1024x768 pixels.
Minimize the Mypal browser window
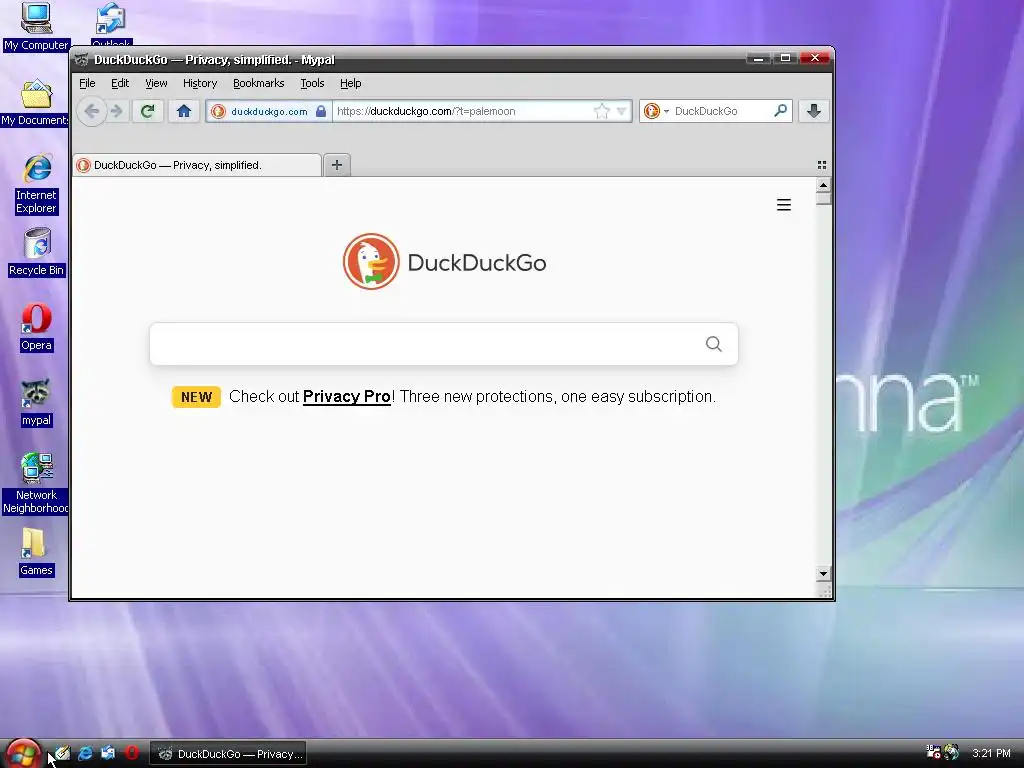[758, 58]
